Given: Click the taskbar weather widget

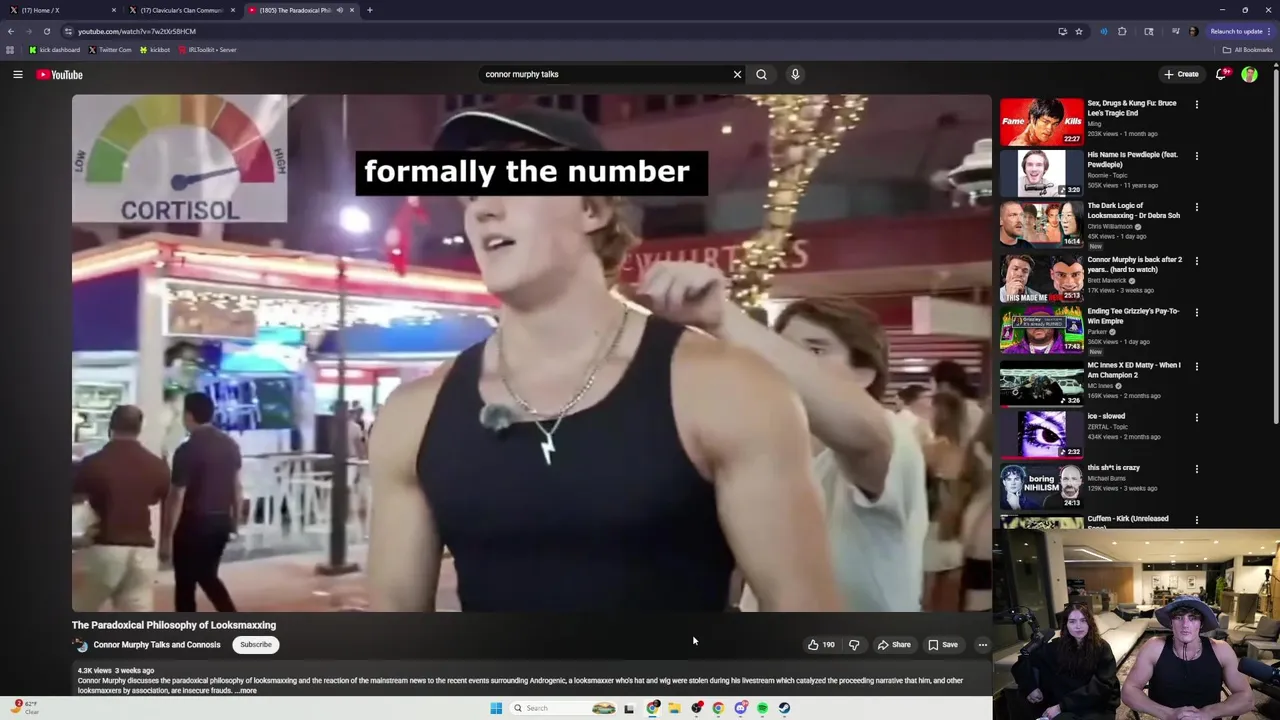Looking at the screenshot, I should coord(26,707).
